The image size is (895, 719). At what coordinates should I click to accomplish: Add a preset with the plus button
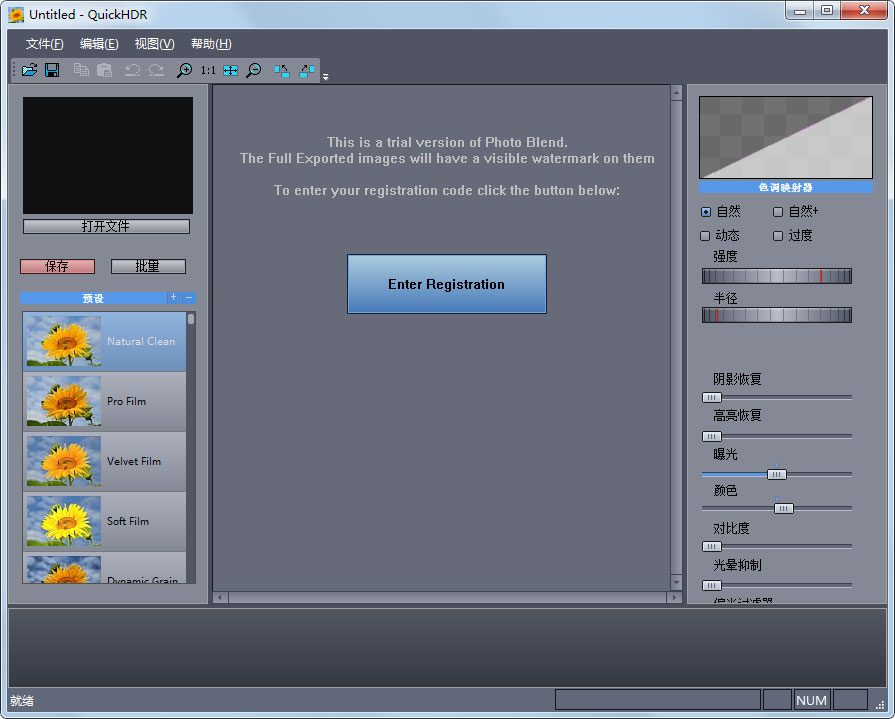(174, 297)
